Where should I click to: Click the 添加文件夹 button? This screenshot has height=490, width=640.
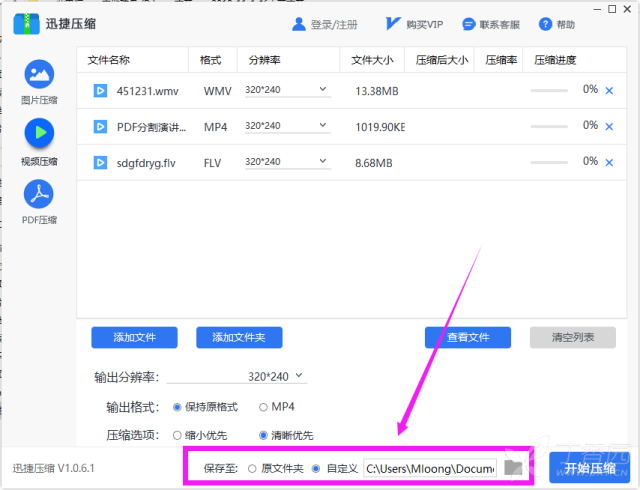click(239, 337)
